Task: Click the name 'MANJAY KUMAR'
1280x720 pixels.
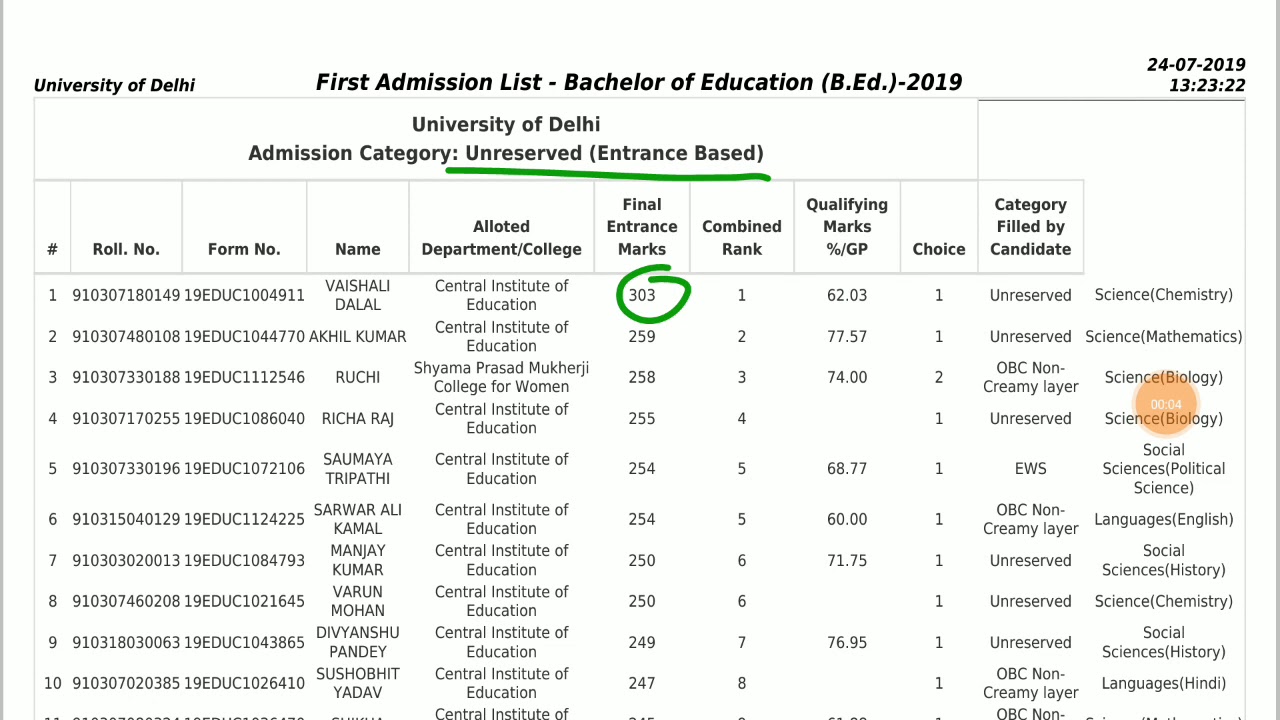Action: coord(358,560)
